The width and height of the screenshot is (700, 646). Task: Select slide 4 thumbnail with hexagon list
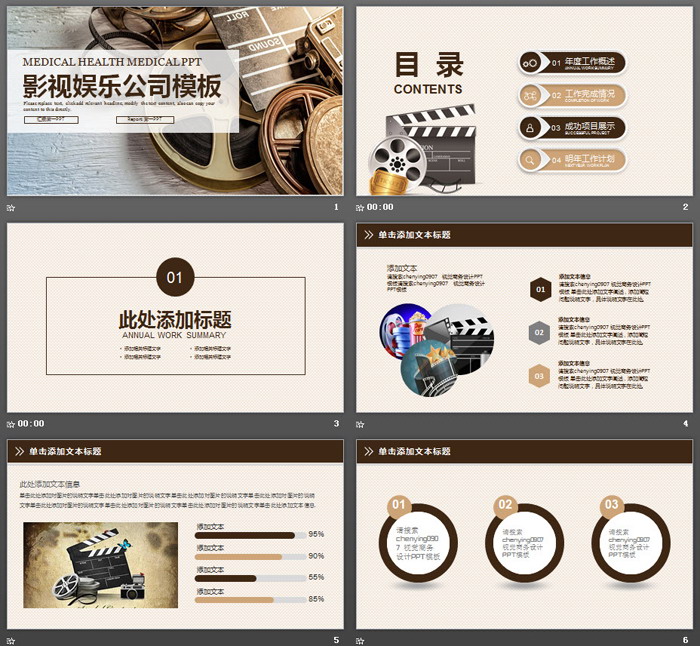[x=524, y=317]
